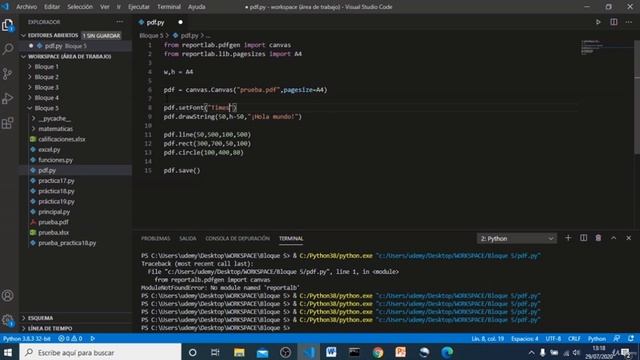The height and width of the screenshot is (360, 640).
Task: Open Word from the taskbar
Action: point(331,352)
